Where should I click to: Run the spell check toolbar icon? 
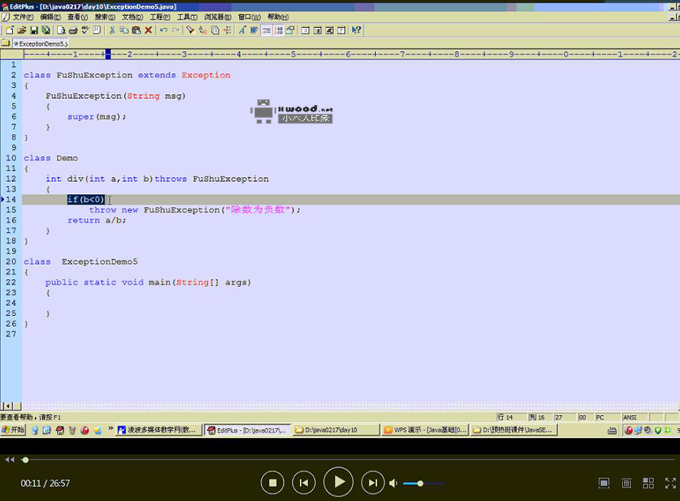click(x=85, y=30)
